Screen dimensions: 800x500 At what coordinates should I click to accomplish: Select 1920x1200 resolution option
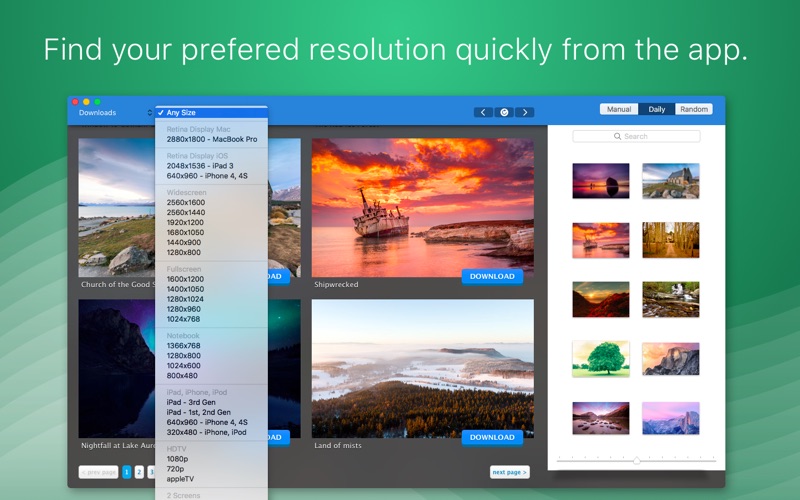(211, 222)
